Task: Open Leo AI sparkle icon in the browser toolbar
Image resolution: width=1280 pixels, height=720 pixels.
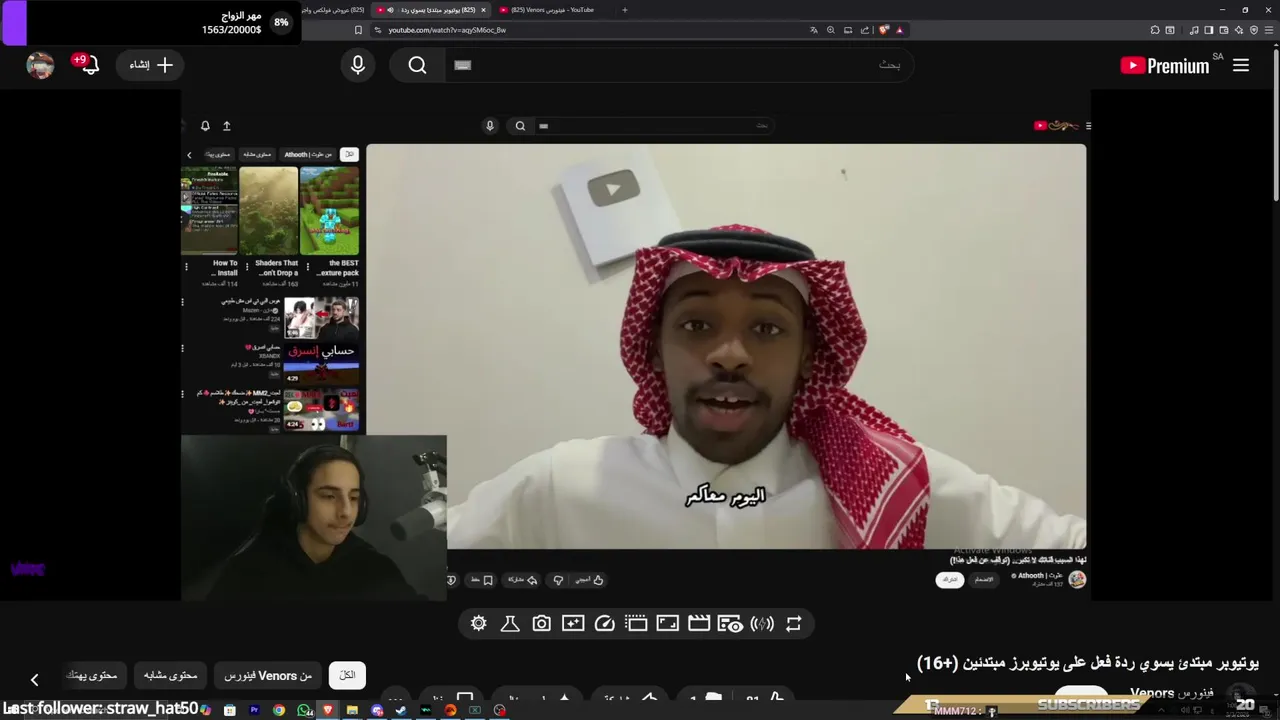Action: 1238,30
